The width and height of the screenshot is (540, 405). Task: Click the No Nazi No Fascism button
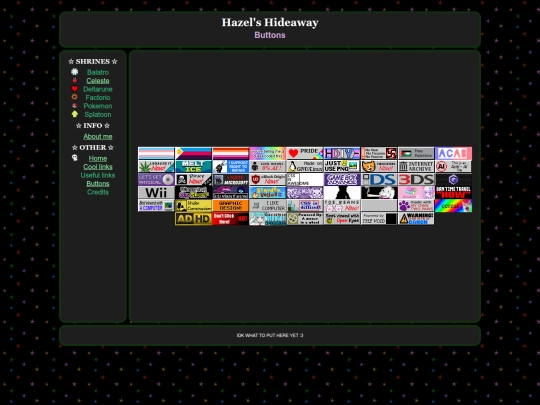pyautogui.click(x=379, y=153)
